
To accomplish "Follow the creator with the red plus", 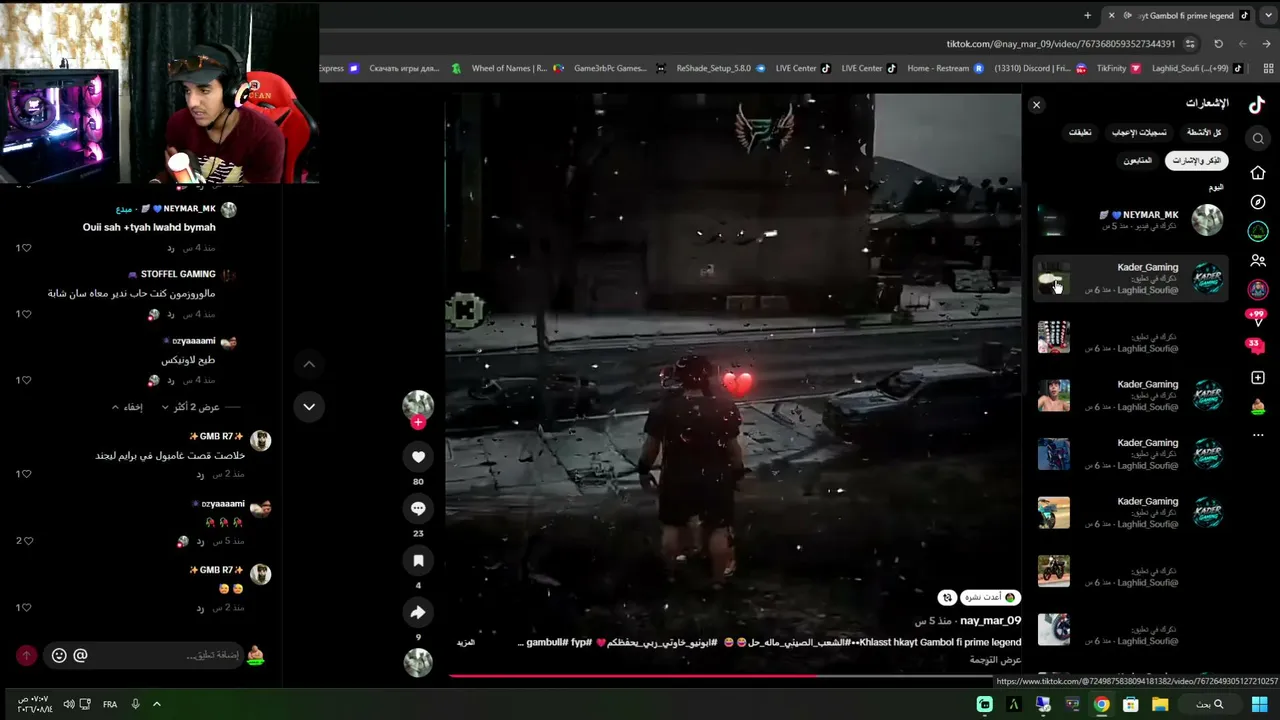I will point(418,422).
